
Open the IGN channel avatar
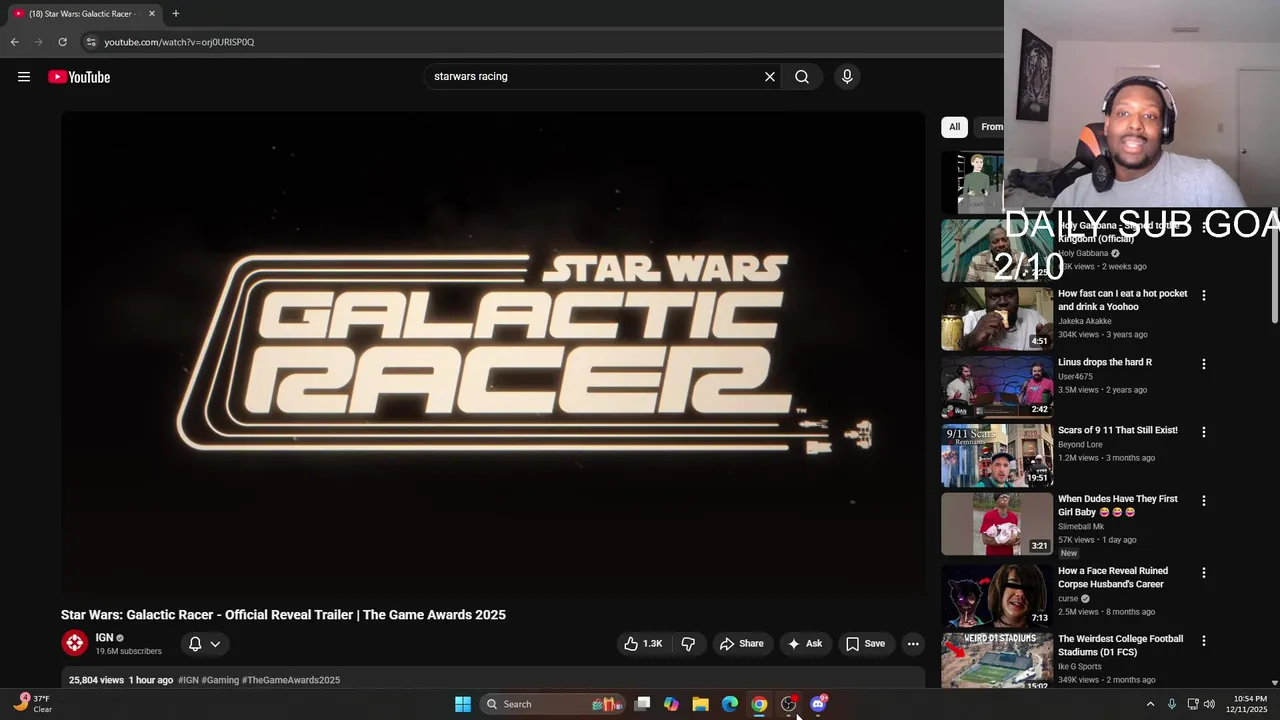(74, 644)
